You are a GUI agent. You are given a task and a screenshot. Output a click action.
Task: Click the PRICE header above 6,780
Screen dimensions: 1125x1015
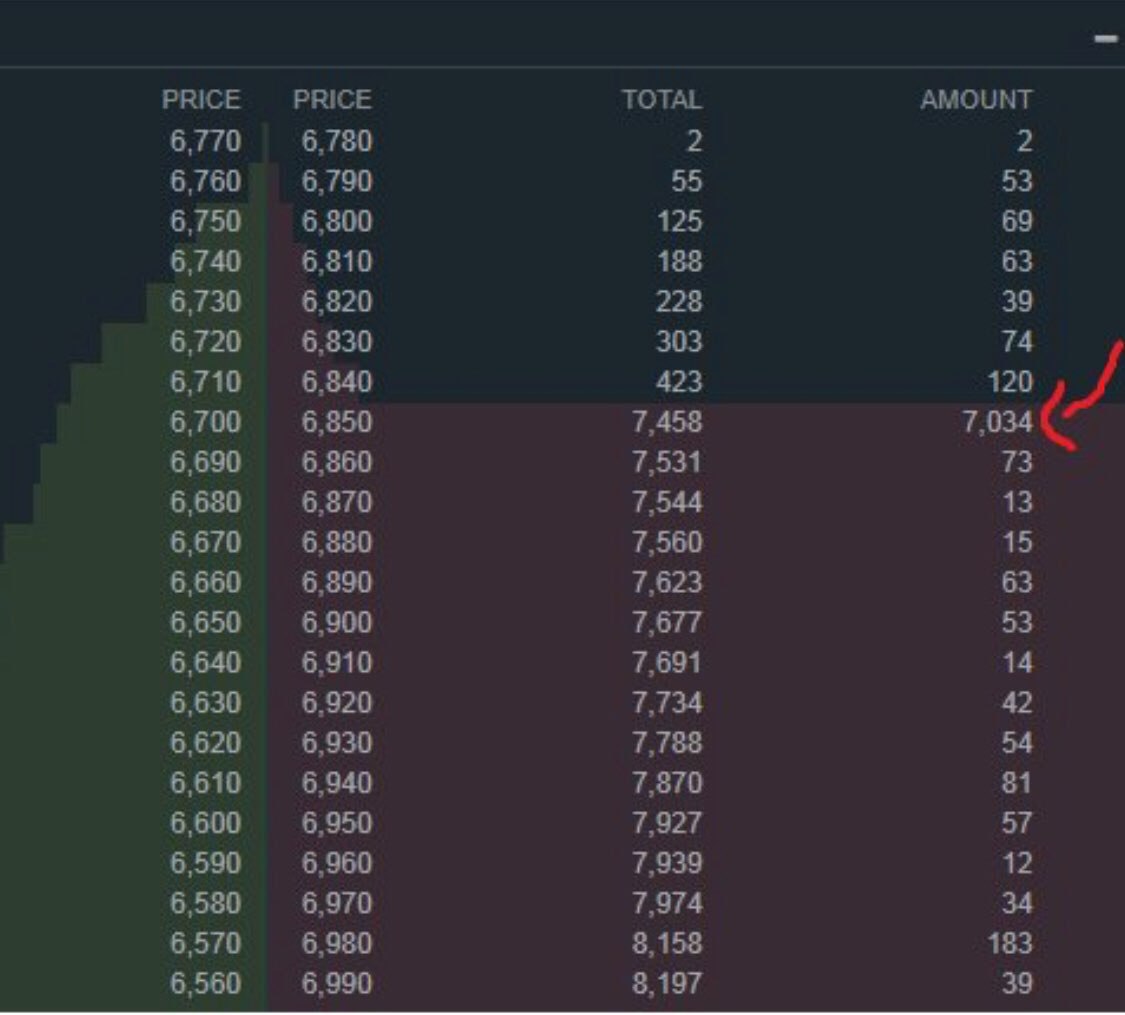coord(333,100)
